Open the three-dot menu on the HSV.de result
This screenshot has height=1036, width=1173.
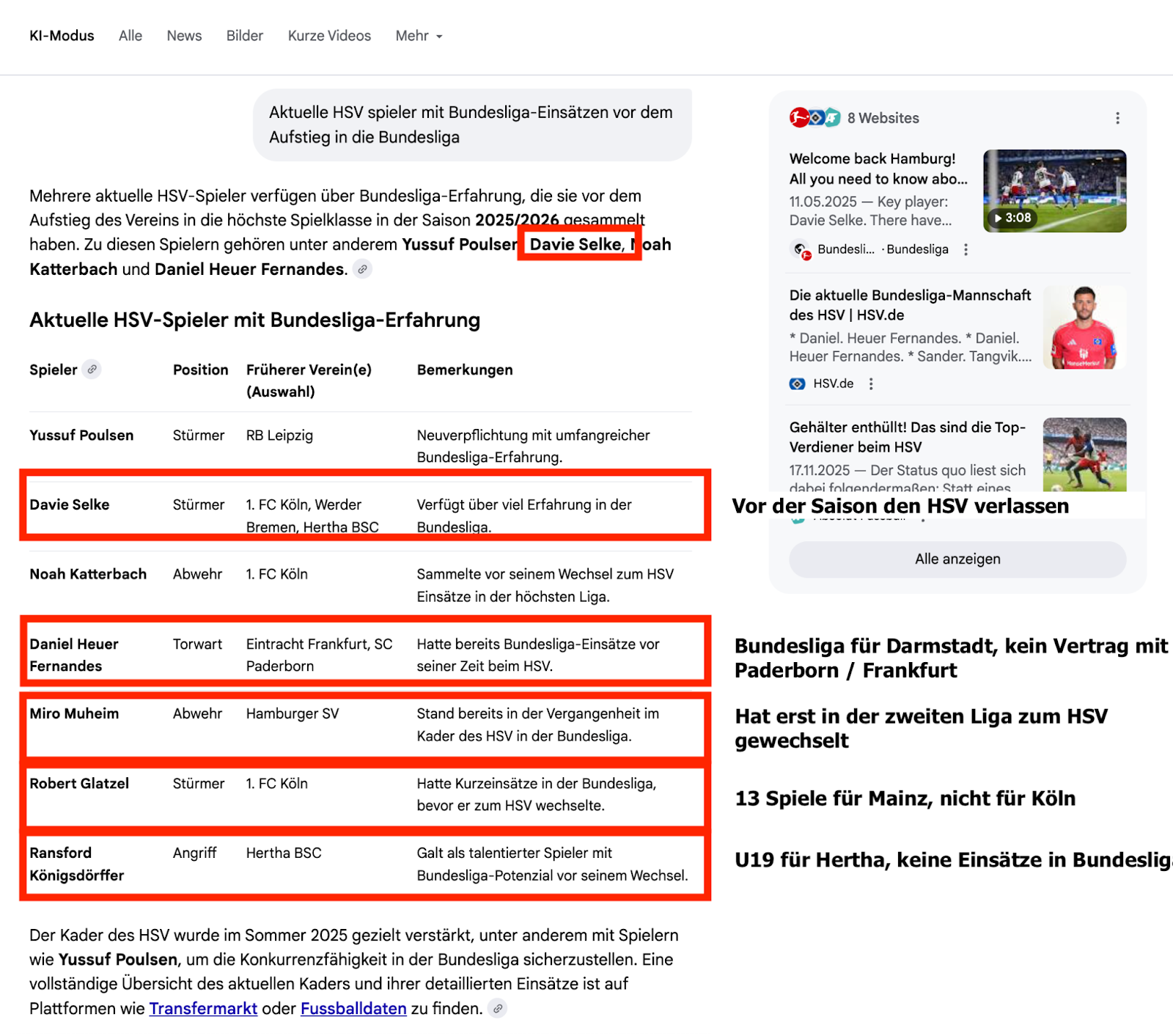(x=871, y=383)
